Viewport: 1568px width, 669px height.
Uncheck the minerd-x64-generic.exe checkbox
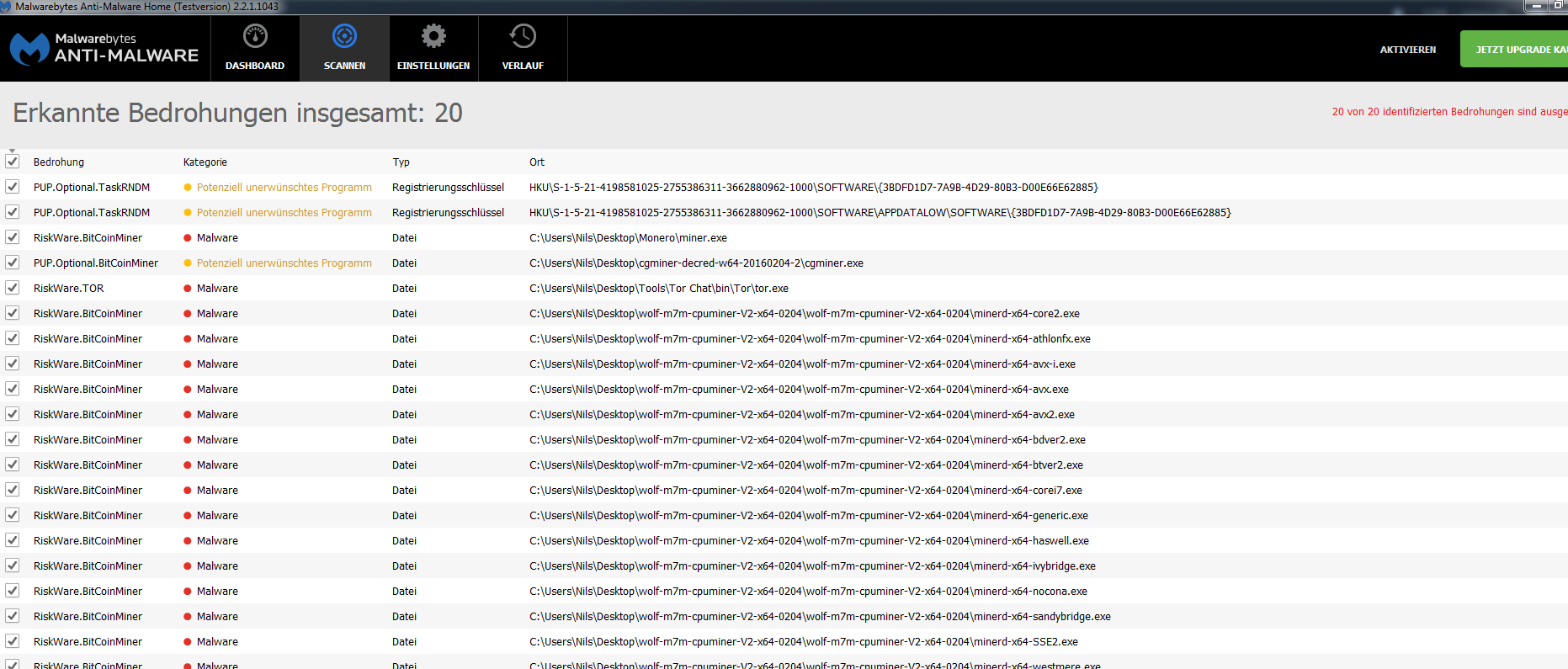pyautogui.click(x=12, y=515)
